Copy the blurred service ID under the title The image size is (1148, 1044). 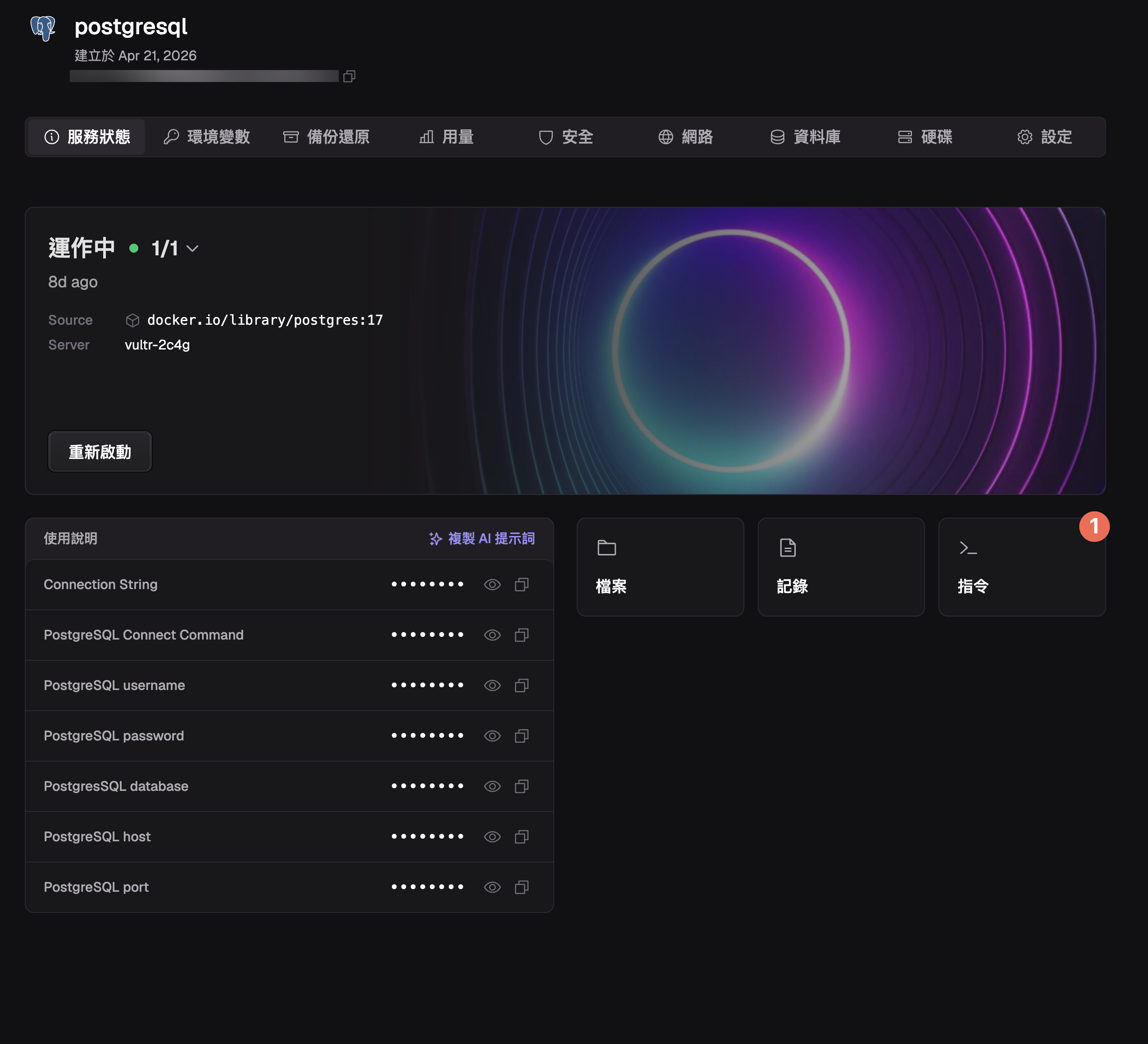point(350,76)
